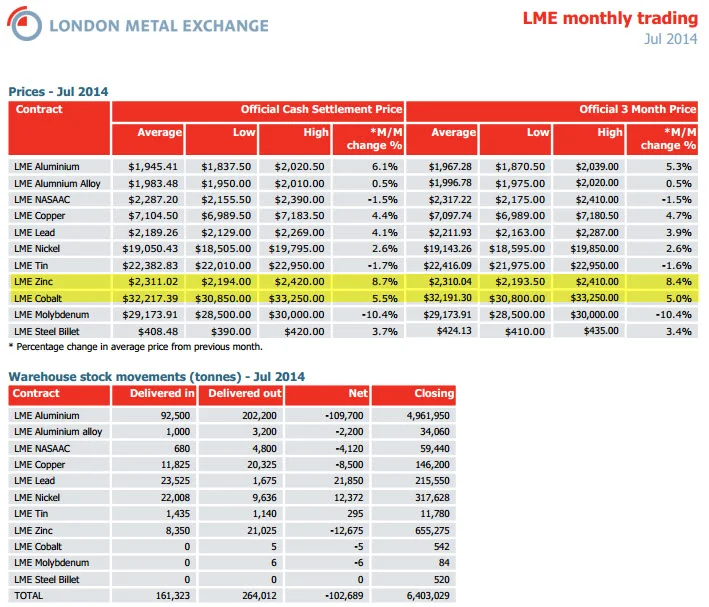The width and height of the screenshot is (709, 607).
Task: Select highlighted LME Zinc label in prices table
Action: tap(33, 282)
